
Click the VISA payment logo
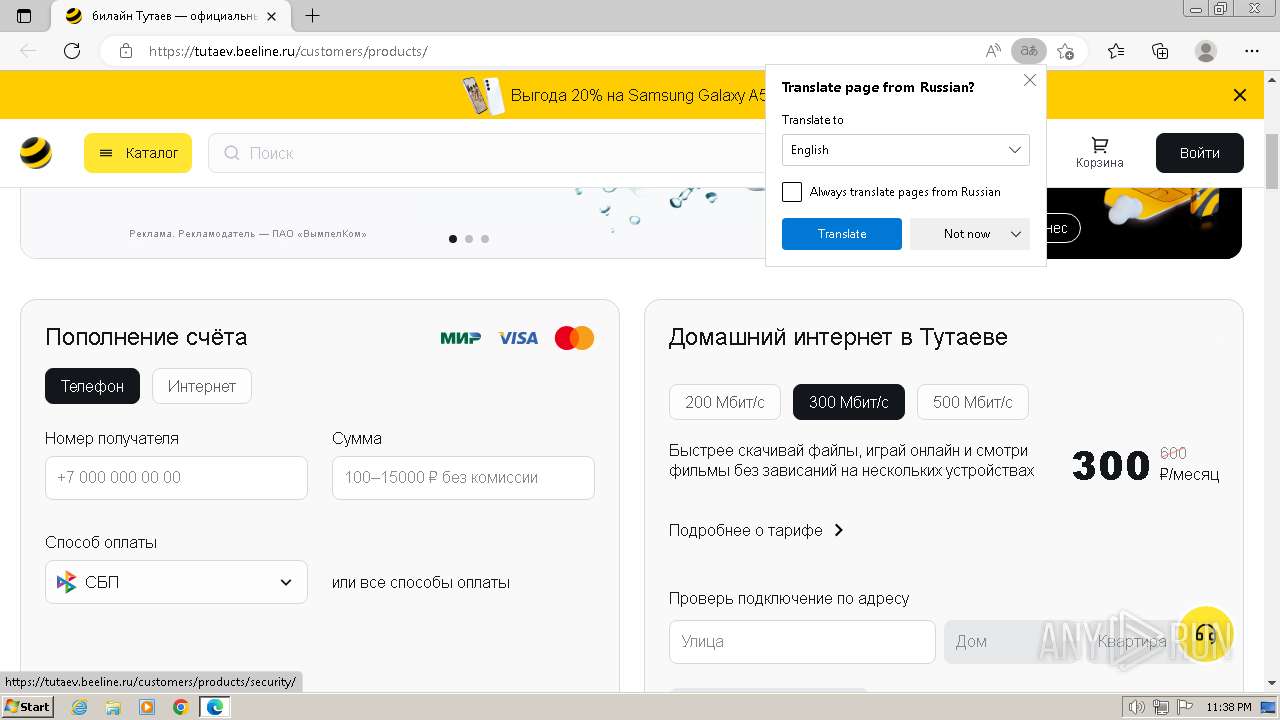pos(518,338)
